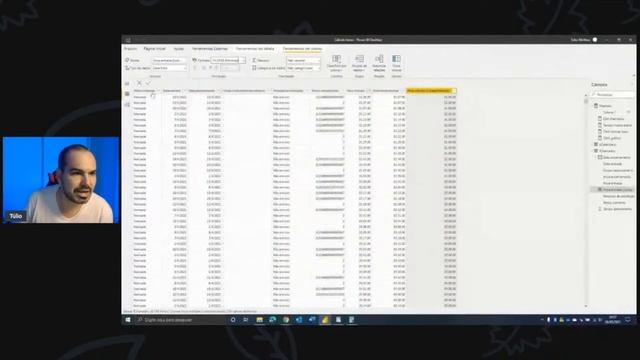Screen dimensions: 640x360
Task: Create a Nova coluna
Action: [x=396, y=63]
